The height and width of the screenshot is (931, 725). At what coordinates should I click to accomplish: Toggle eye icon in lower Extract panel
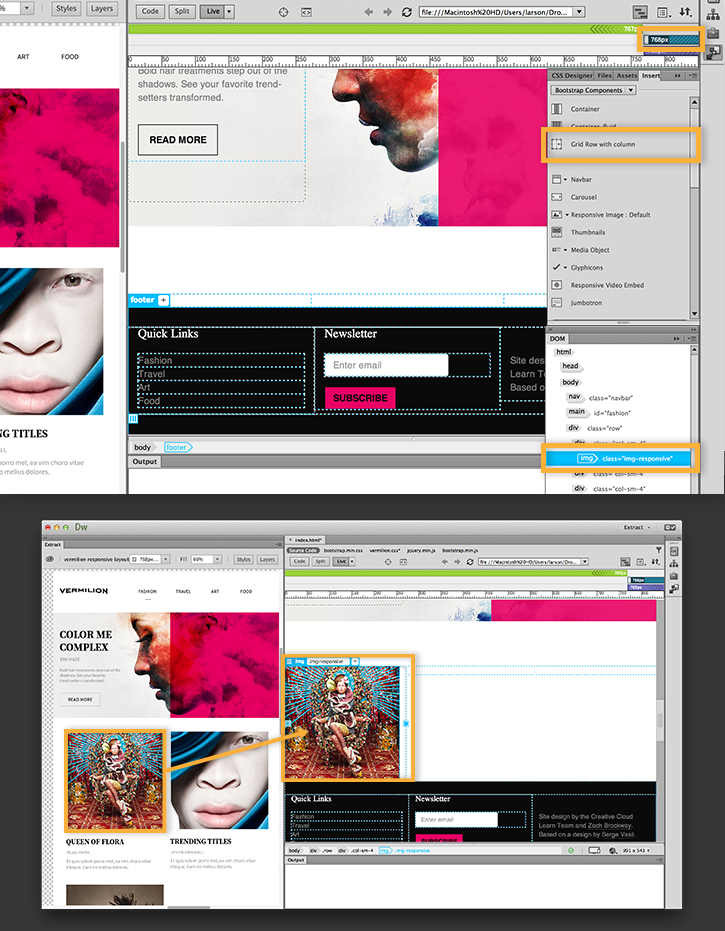coord(50,559)
